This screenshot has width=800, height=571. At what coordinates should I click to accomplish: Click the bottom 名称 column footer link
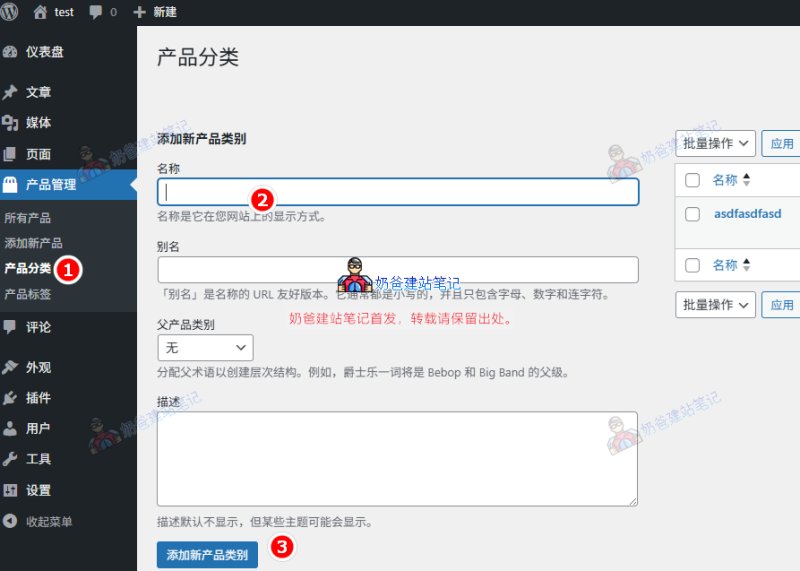(725, 265)
